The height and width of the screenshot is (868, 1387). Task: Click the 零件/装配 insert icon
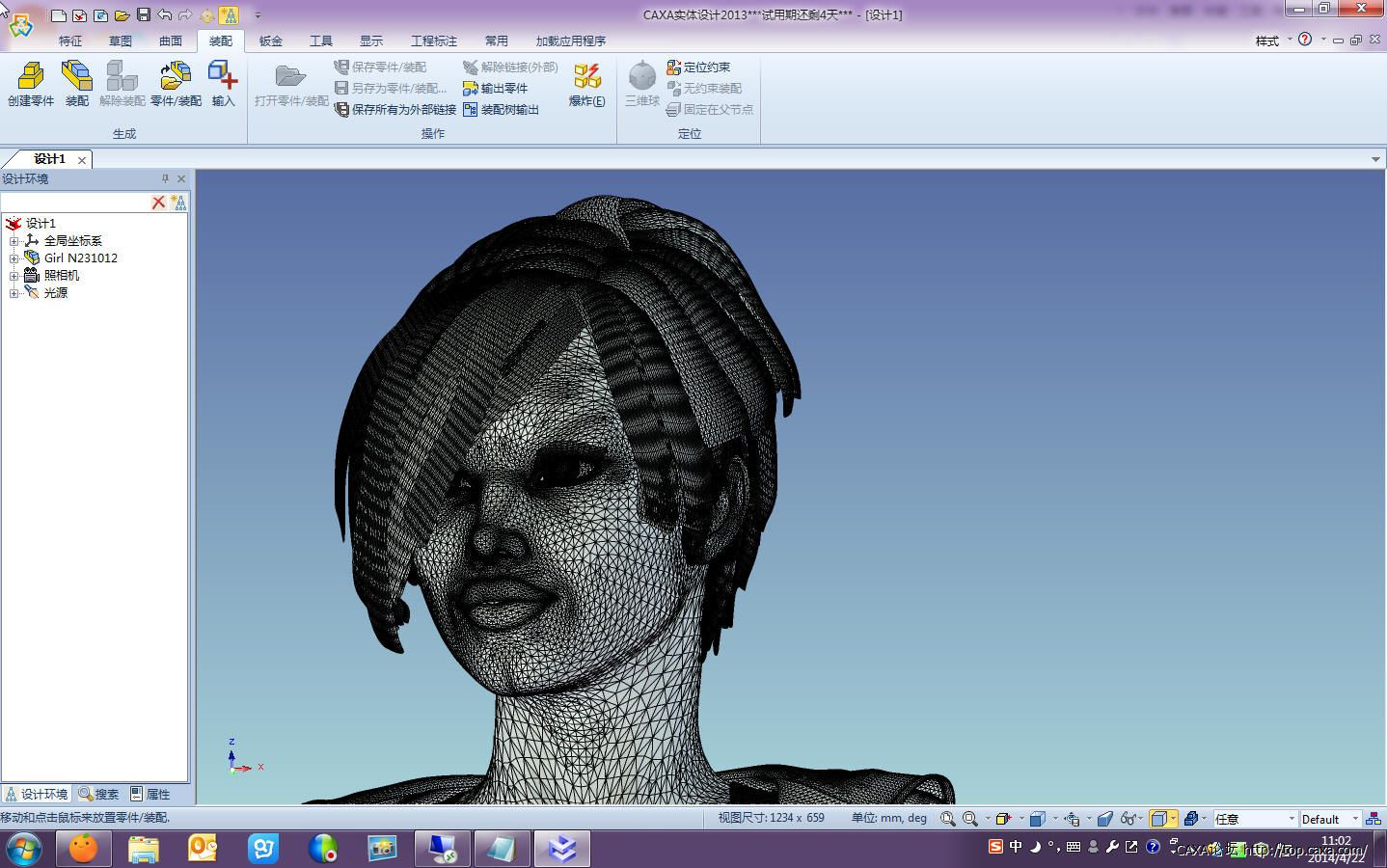[x=176, y=76]
